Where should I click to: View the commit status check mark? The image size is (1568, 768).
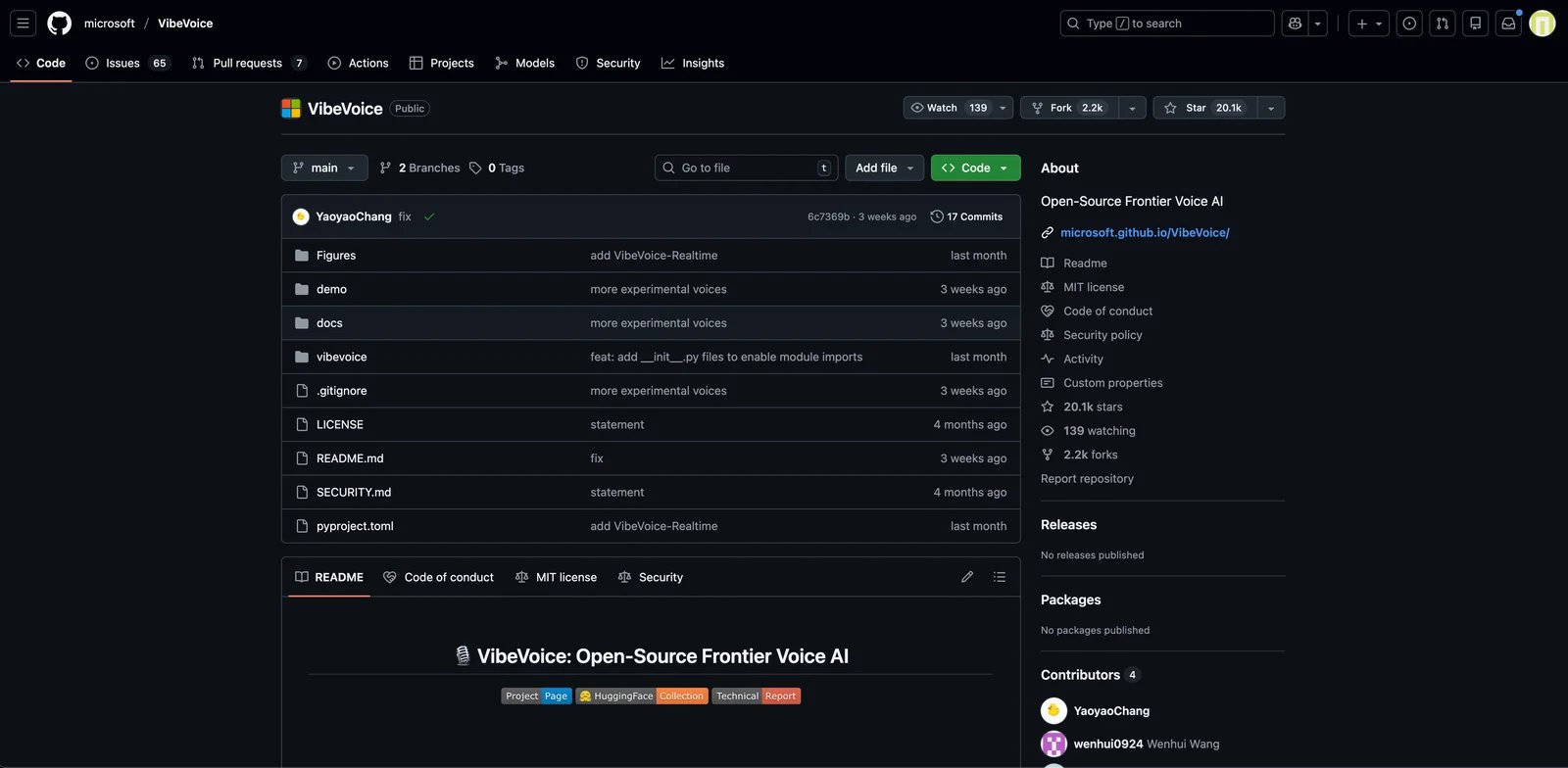click(429, 216)
